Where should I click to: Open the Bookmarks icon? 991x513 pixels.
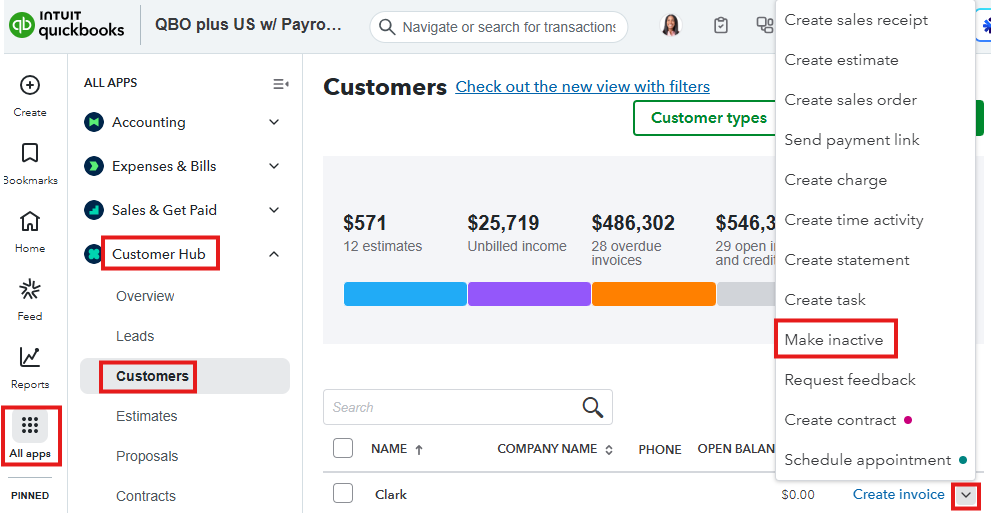[30, 153]
